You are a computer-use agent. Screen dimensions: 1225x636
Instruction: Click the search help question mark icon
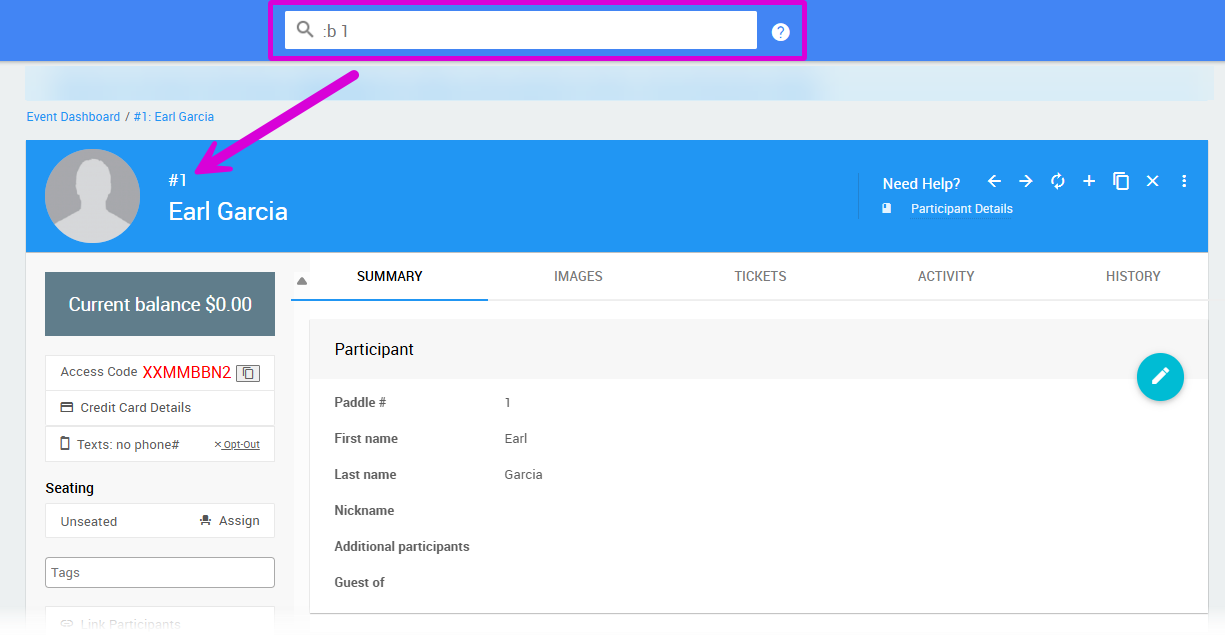(x=781, y=32)
